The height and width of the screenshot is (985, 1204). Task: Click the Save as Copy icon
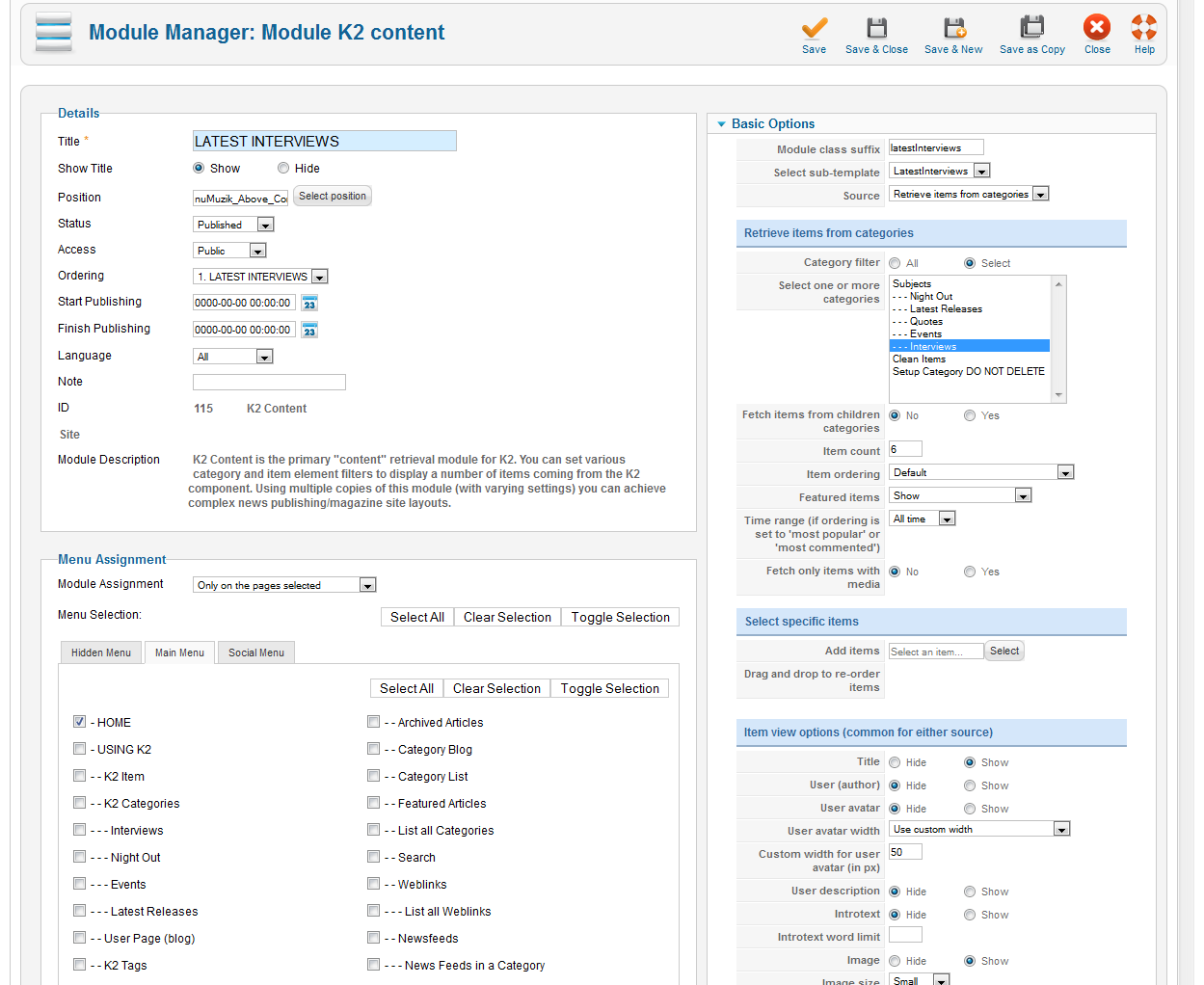[1032, 28]
